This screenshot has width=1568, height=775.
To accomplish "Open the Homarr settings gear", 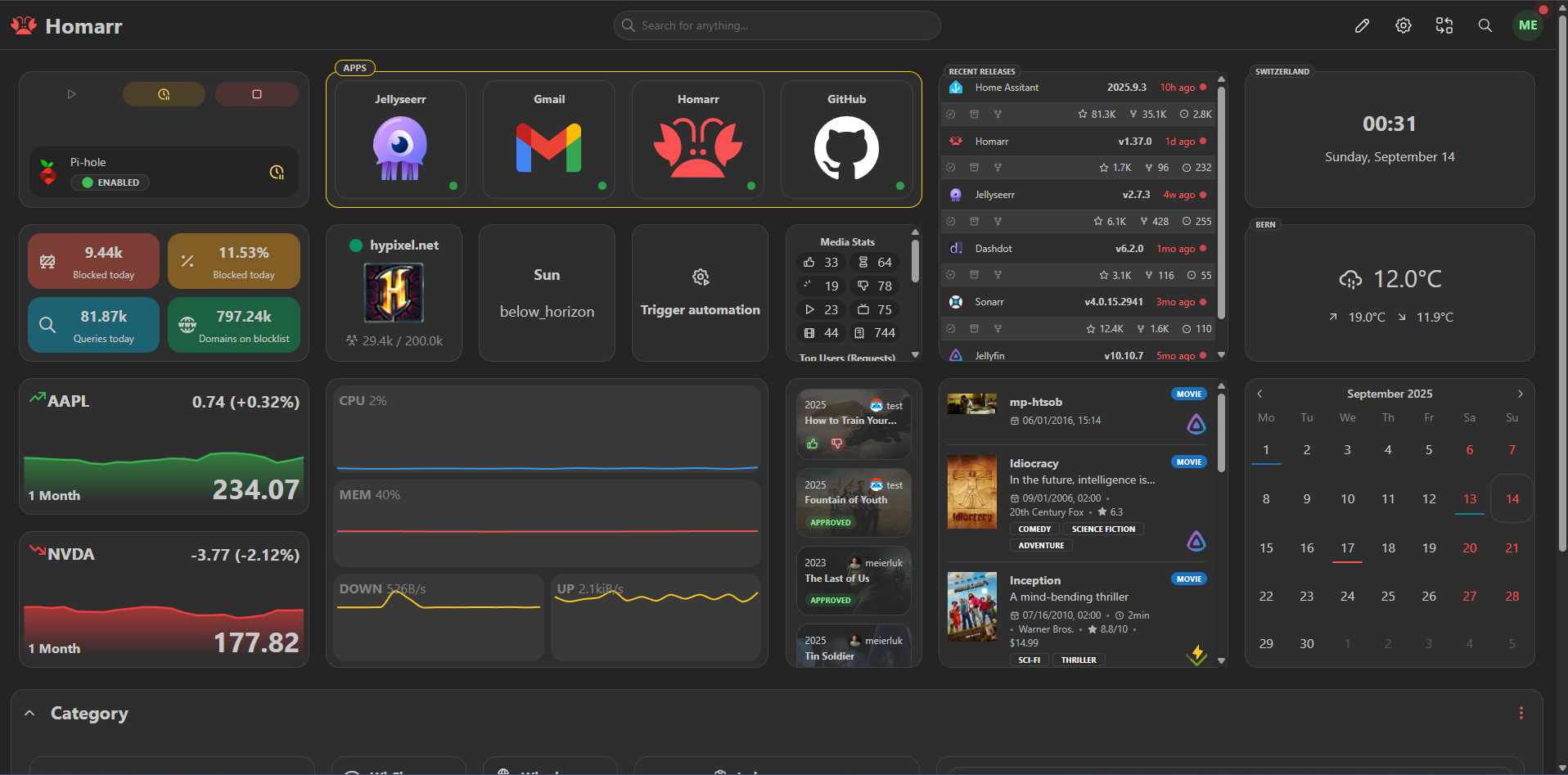I will click(x=1403, y=25).
